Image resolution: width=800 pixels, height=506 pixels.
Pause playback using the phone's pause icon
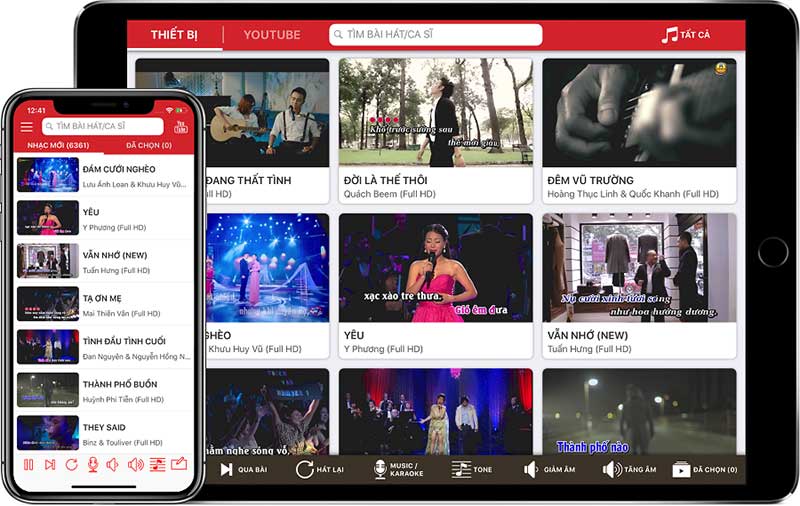tap(29, 464)
